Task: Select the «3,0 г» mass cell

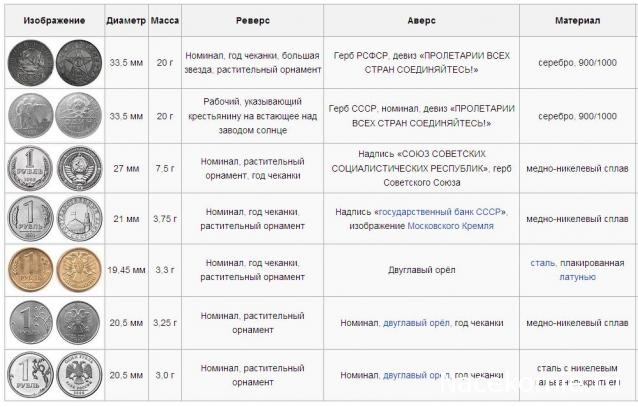Action: (165, 375)
